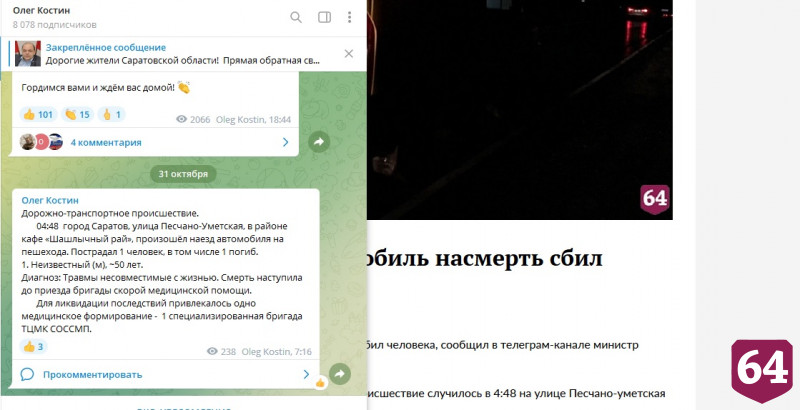This screenshot has width=800, height=410.
Task: Click the 8 078 подписчиков subscriber count
Action: [55, 24]
